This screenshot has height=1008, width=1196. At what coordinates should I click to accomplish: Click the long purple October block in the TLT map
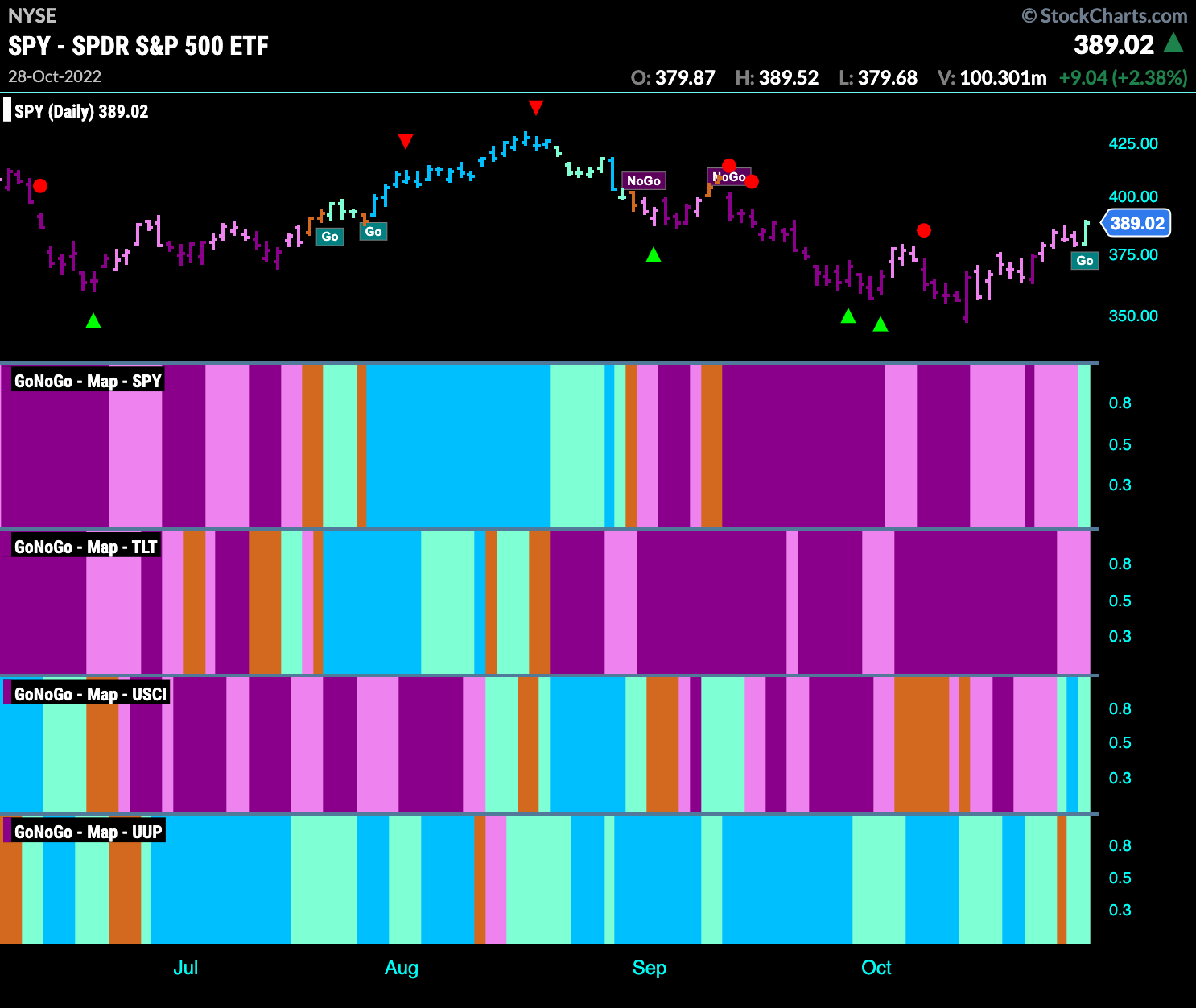[975, 602]
